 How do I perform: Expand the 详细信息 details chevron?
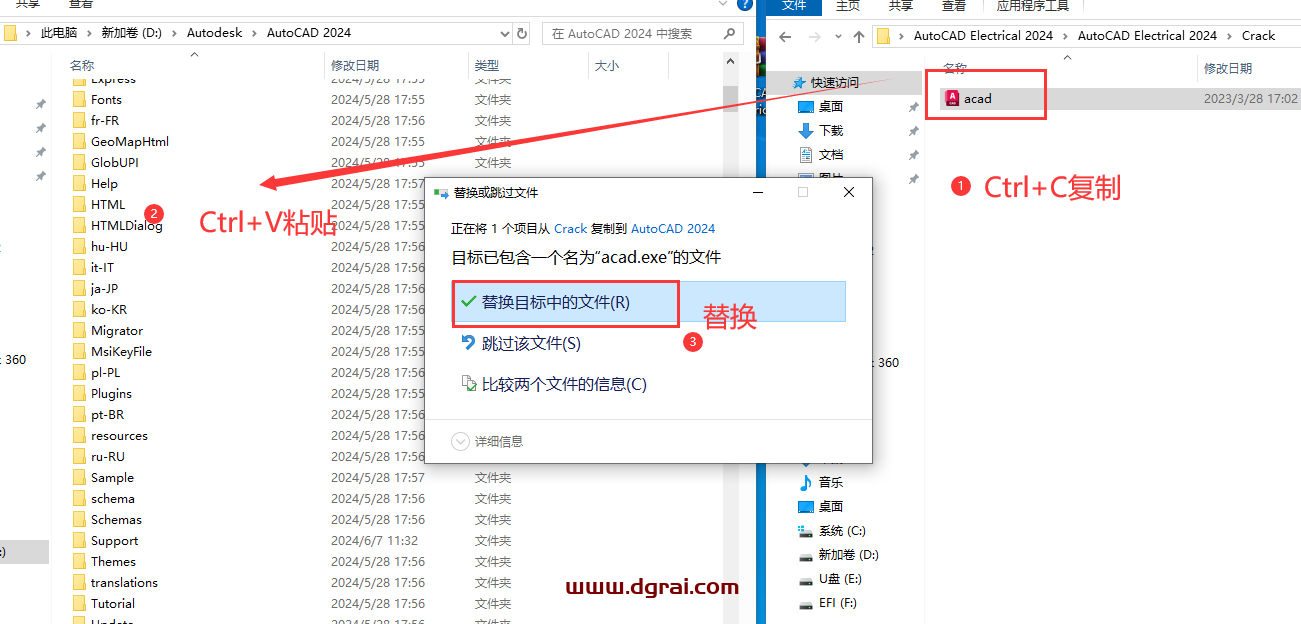click(460, 441)
